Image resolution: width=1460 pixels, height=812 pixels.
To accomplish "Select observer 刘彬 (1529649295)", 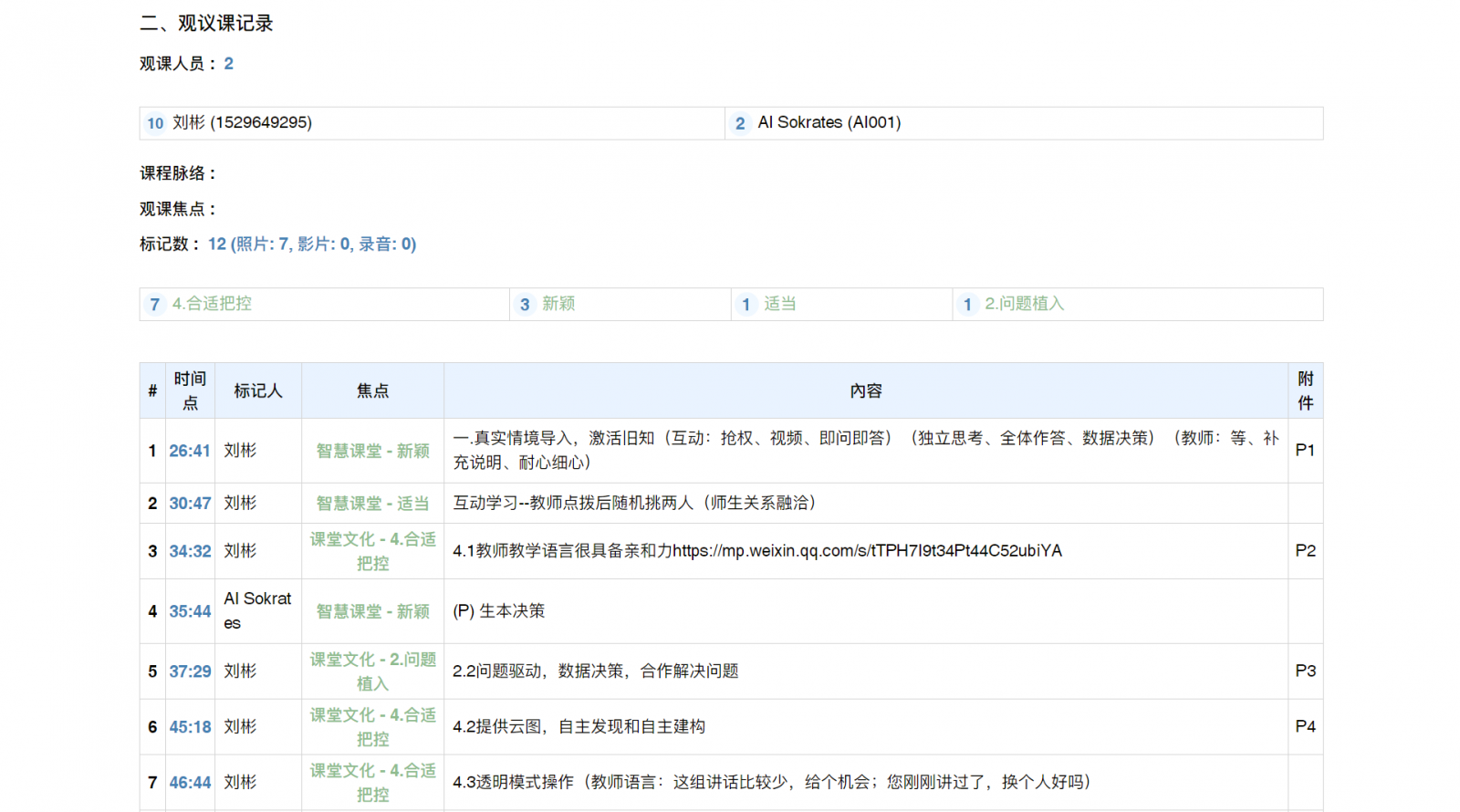I will coord(242,123).
